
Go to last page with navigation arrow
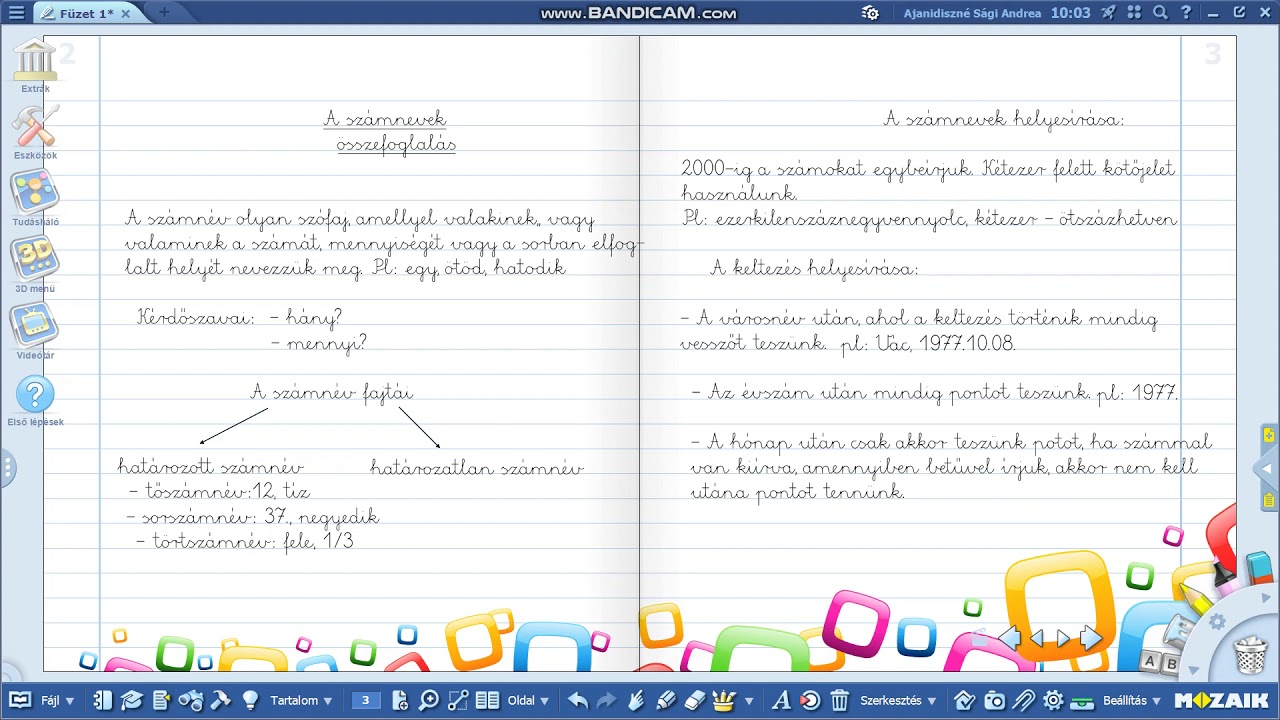[1091, 637]
